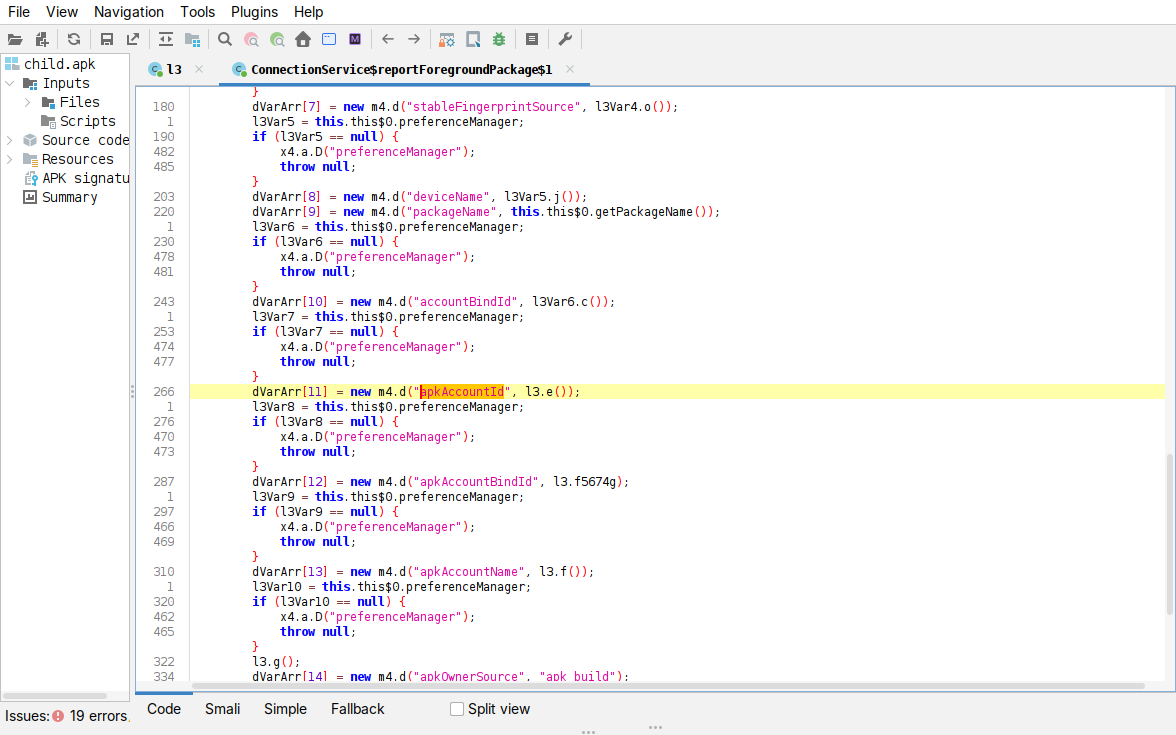Click the horizontal scrollbar of code editor

(x=668, y=686)
